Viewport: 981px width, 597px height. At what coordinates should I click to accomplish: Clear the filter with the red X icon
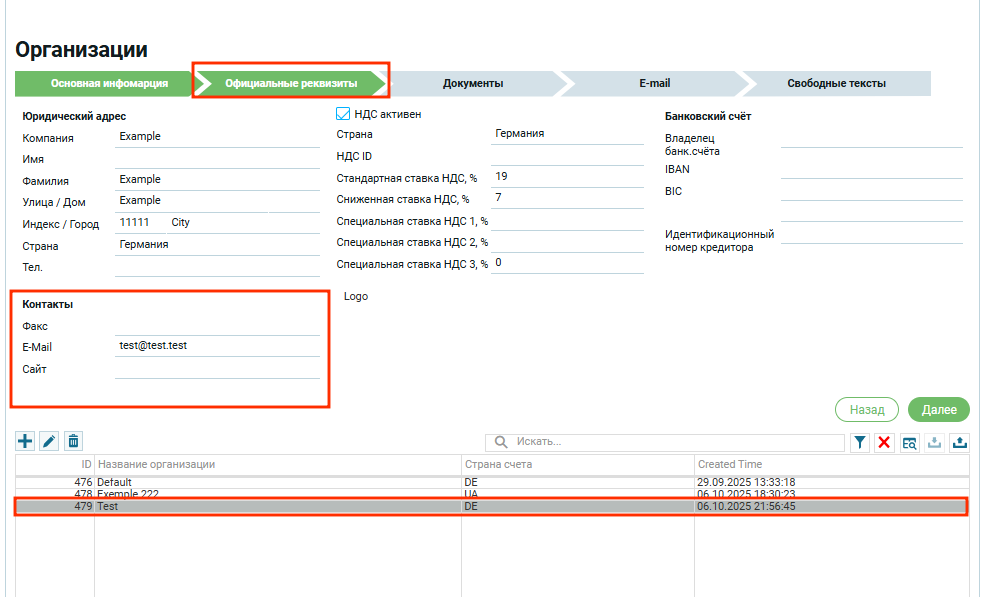coord(884,442)
